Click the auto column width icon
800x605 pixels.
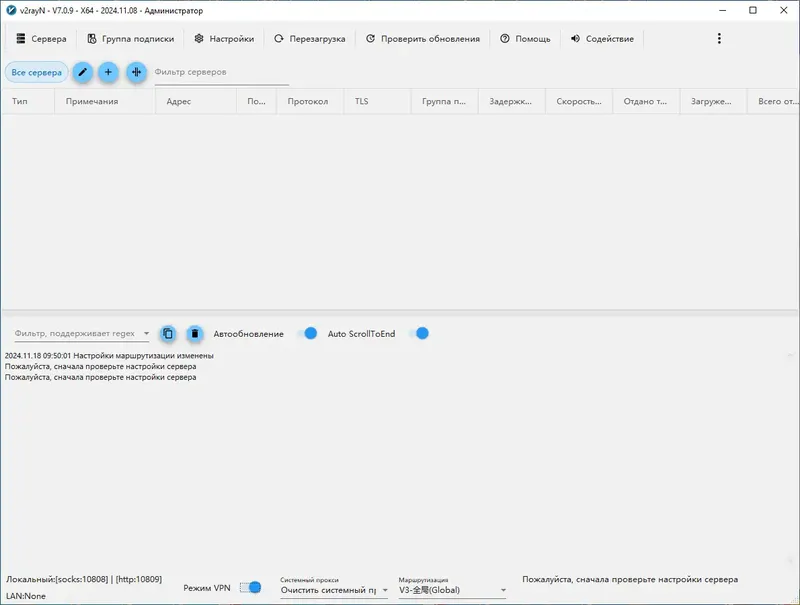[136, 72]
